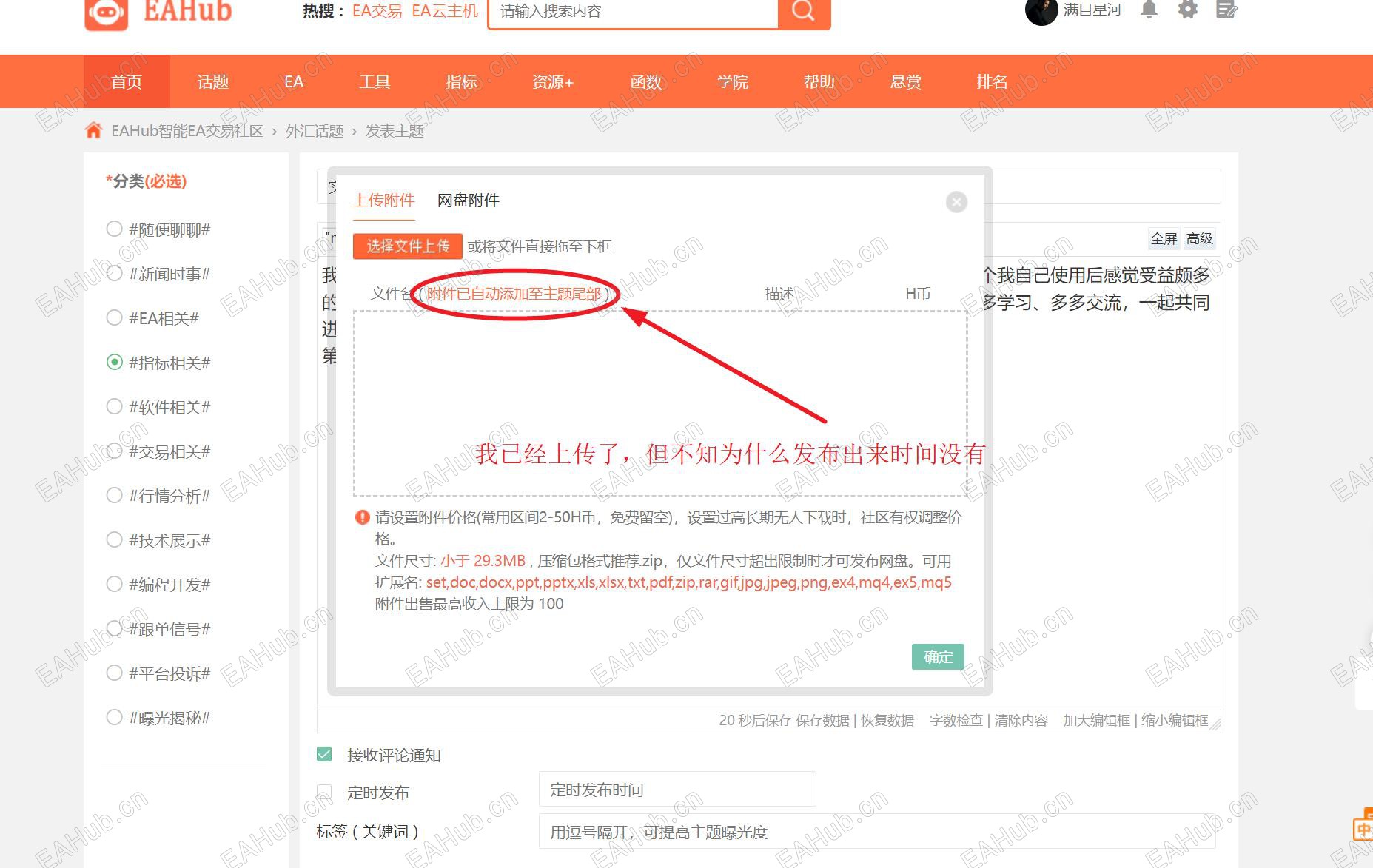Switch to the 网盘附件 tab
Image resolution: width=1373 pixels, height=868 pixels.
point(469,201)
